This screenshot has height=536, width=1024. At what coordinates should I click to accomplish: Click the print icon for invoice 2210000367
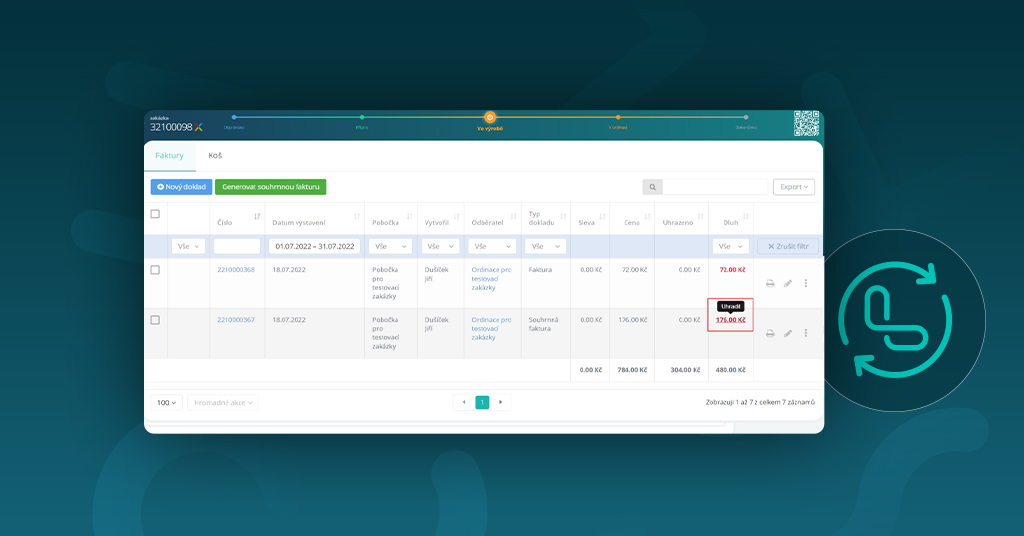click(770, 334)
